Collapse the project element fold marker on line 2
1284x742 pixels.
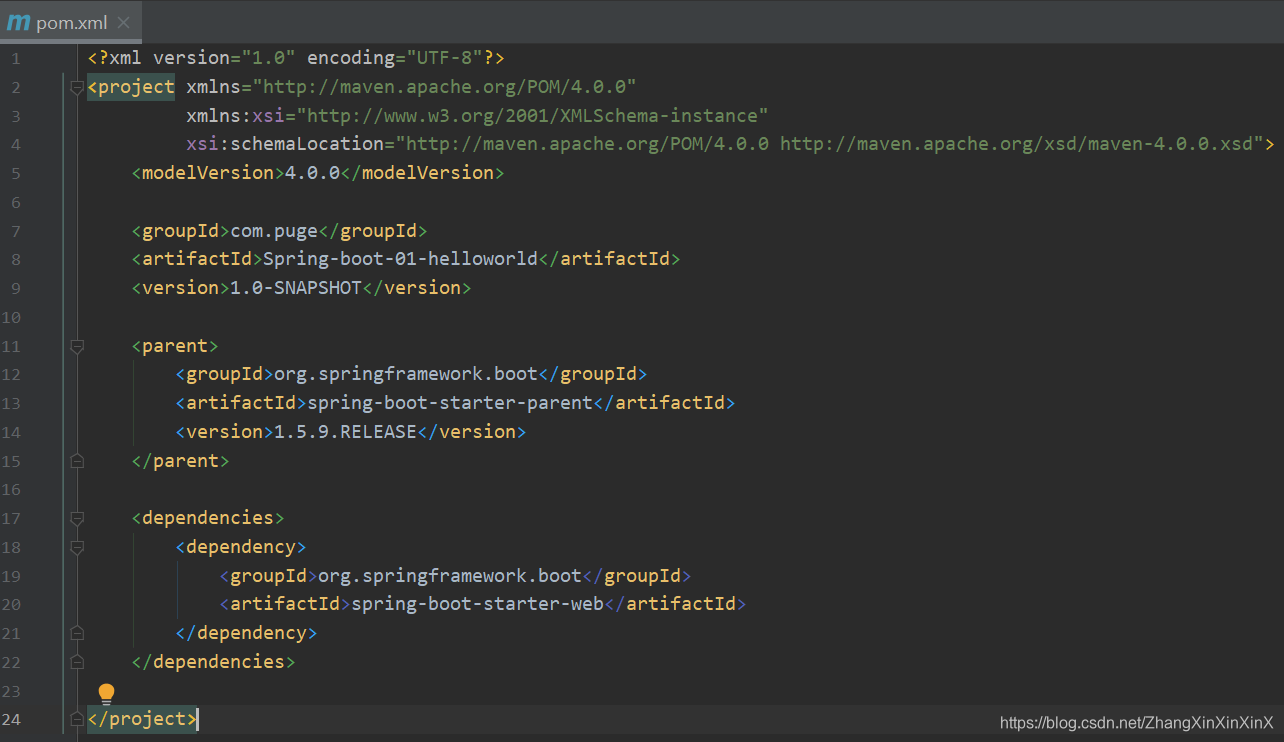coord(77,88)
